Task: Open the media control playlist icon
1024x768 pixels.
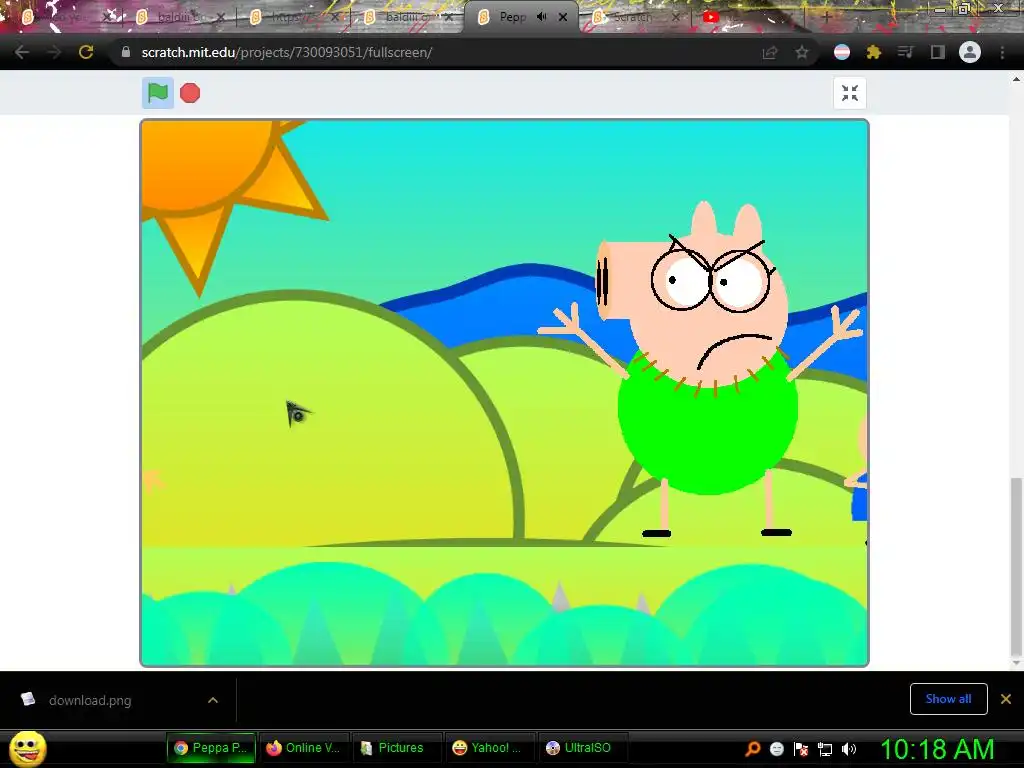Action: (x=905, y=52)
